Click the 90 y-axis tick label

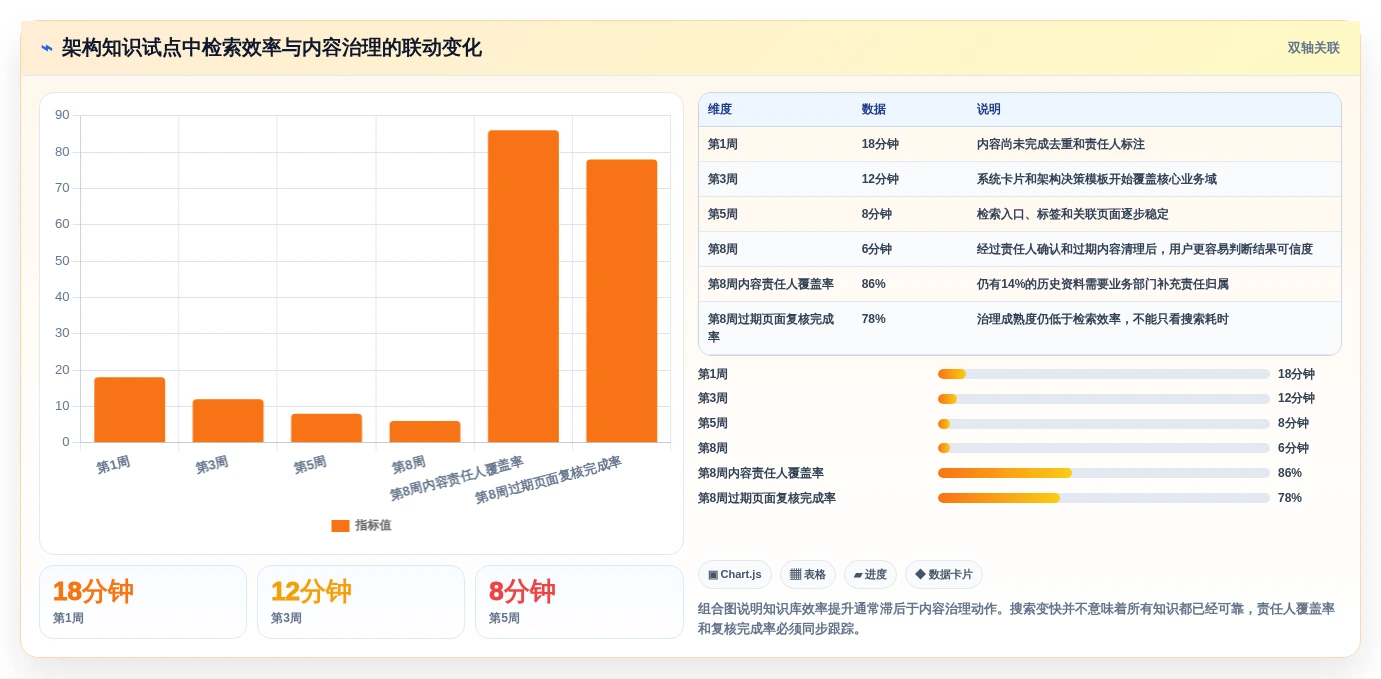[62, 115]
